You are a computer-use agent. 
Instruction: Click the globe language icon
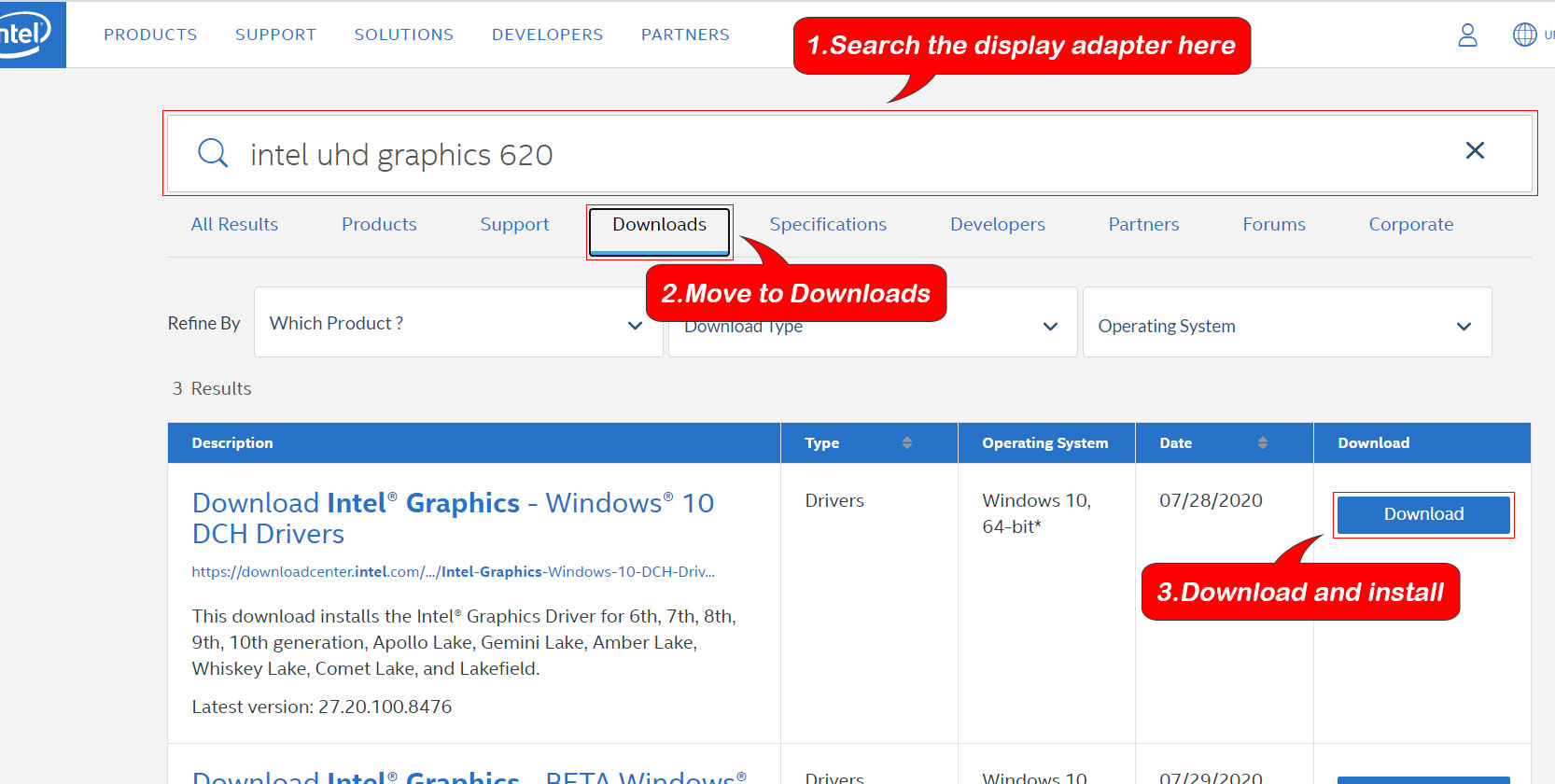coord(1524,35)
